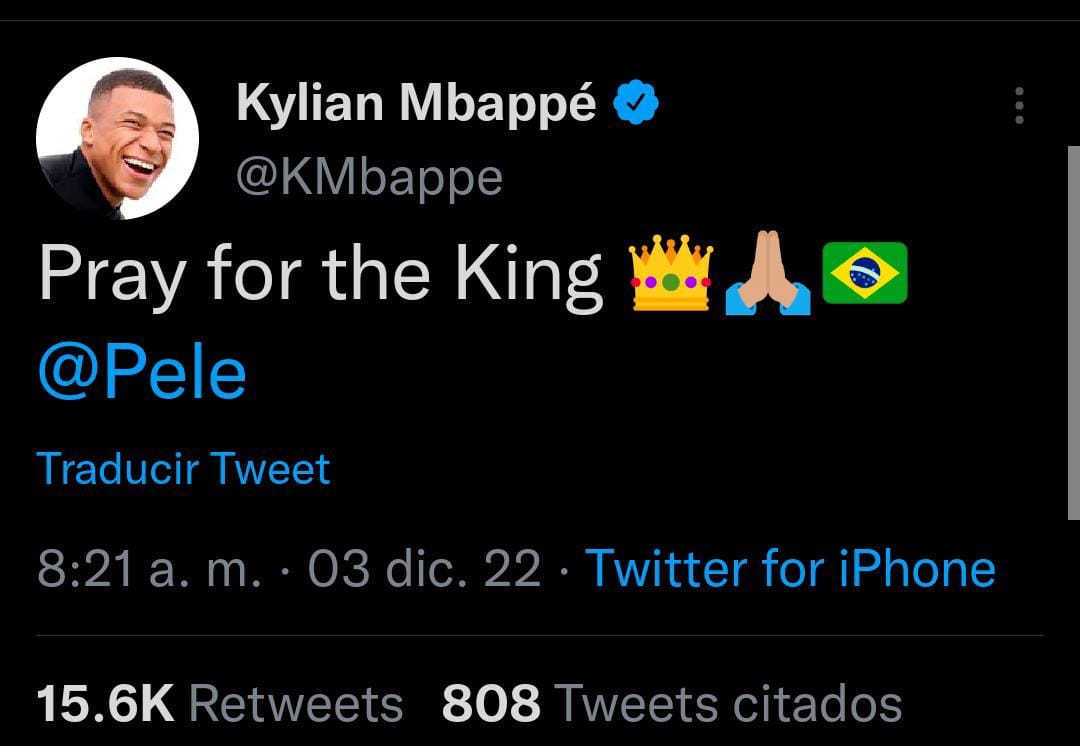
Task: Click the 15.6K retweet count number
Action: [x=106, y=703]
